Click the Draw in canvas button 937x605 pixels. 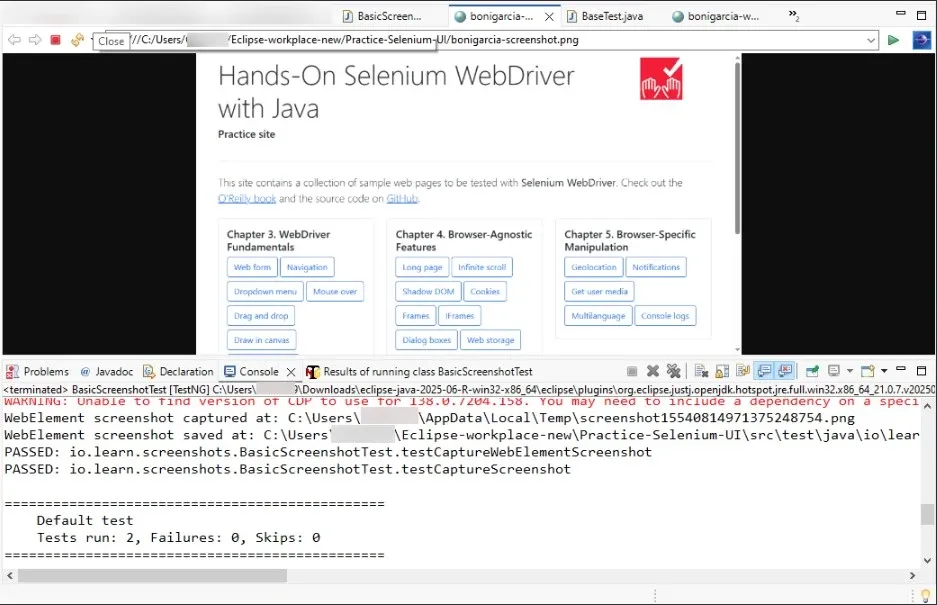tap(261, 340)
